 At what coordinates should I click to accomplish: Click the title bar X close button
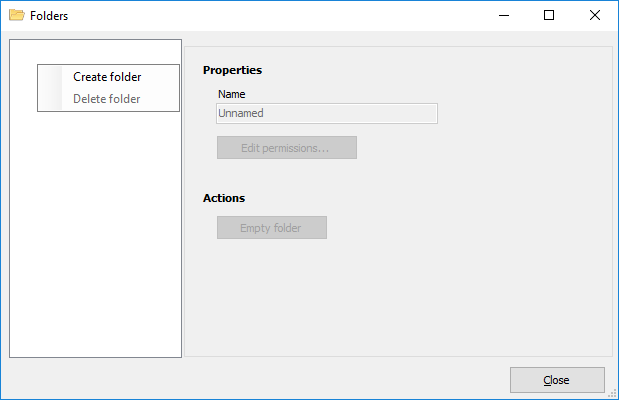[595, 15]
